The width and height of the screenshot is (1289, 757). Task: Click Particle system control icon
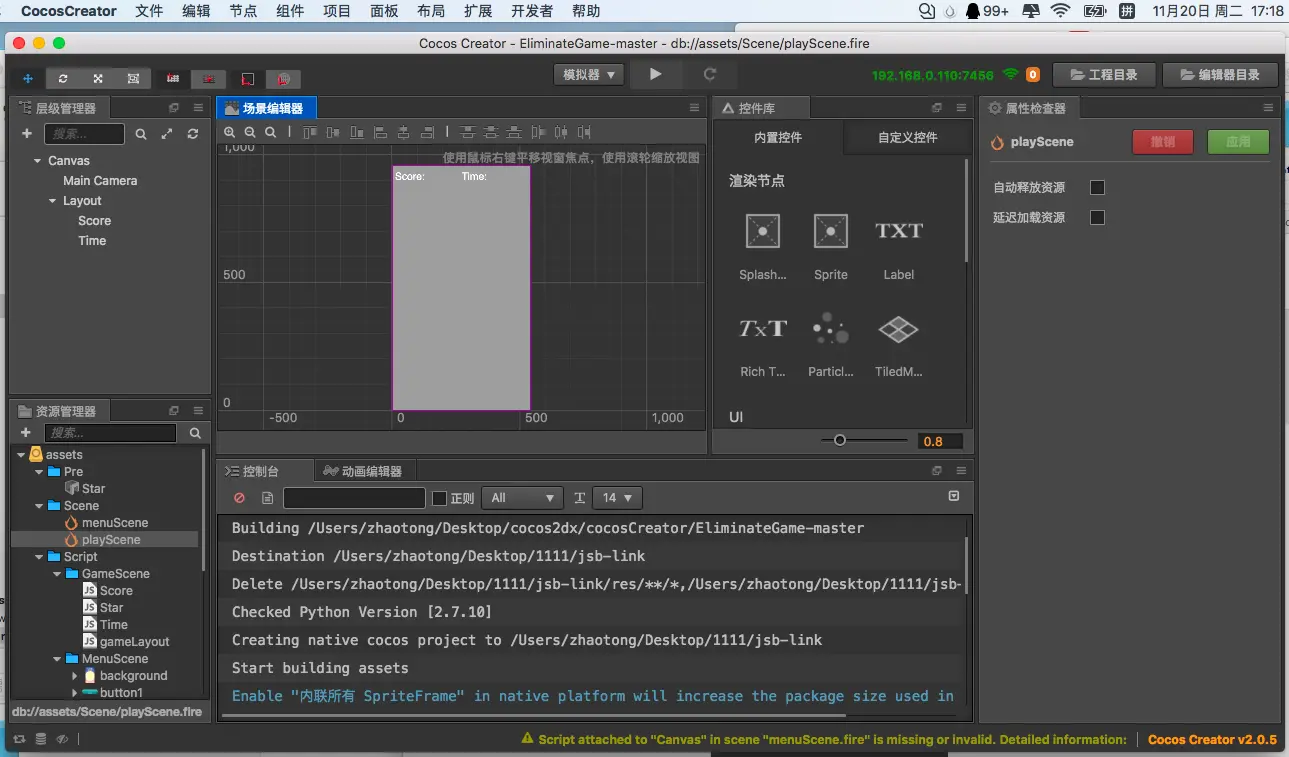click(x=831, y=328)
